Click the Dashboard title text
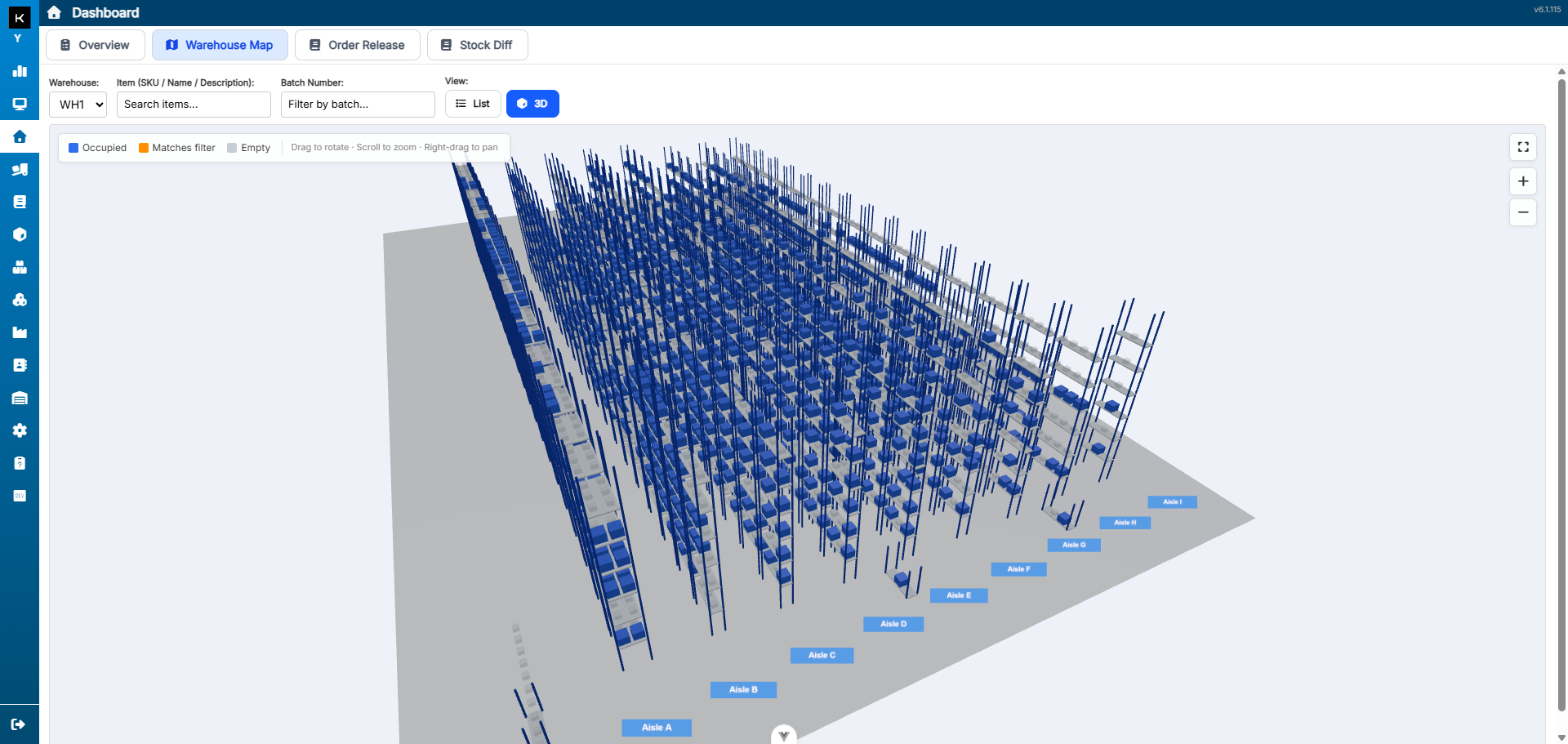The height and width of the screenshot is (744, 1568). (105, 13)
